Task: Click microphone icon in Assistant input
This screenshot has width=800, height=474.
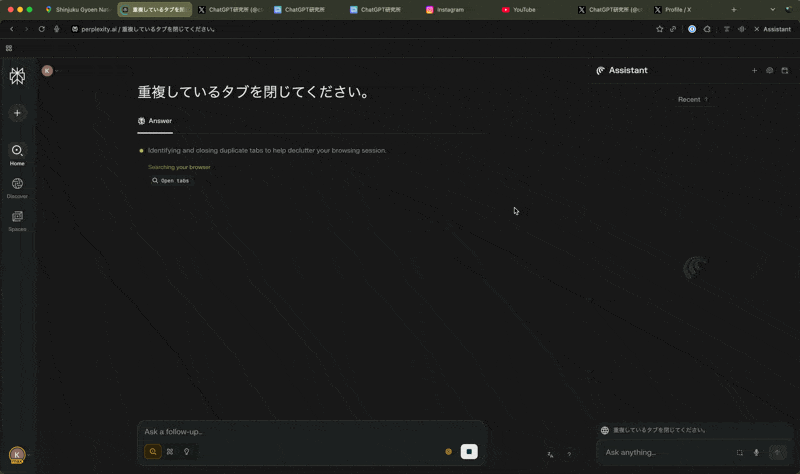Action: pyautogui.click(x=756, y=453)
